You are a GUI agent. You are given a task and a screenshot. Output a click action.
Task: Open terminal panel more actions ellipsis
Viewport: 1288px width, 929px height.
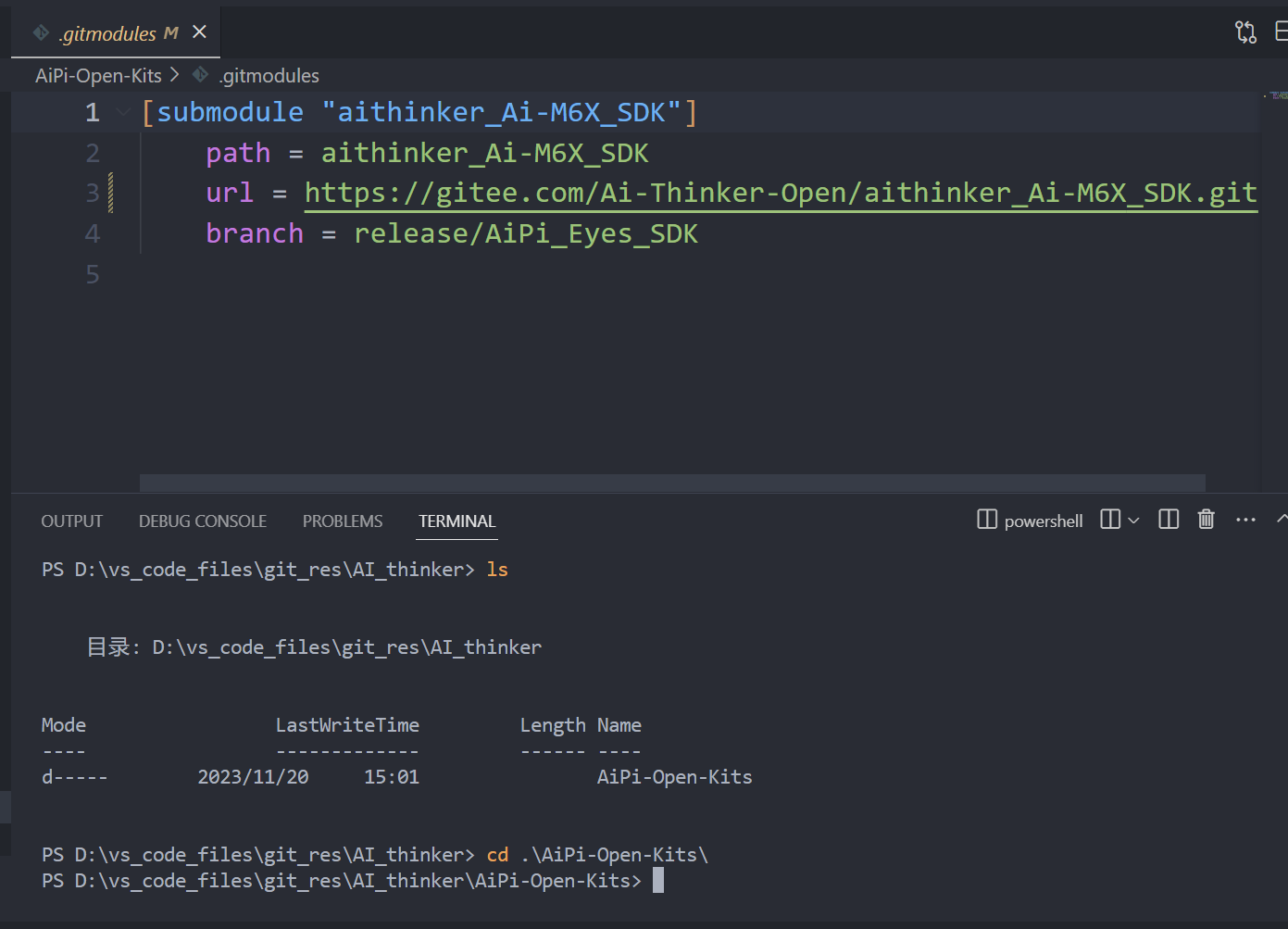(x=1245, y=520)
